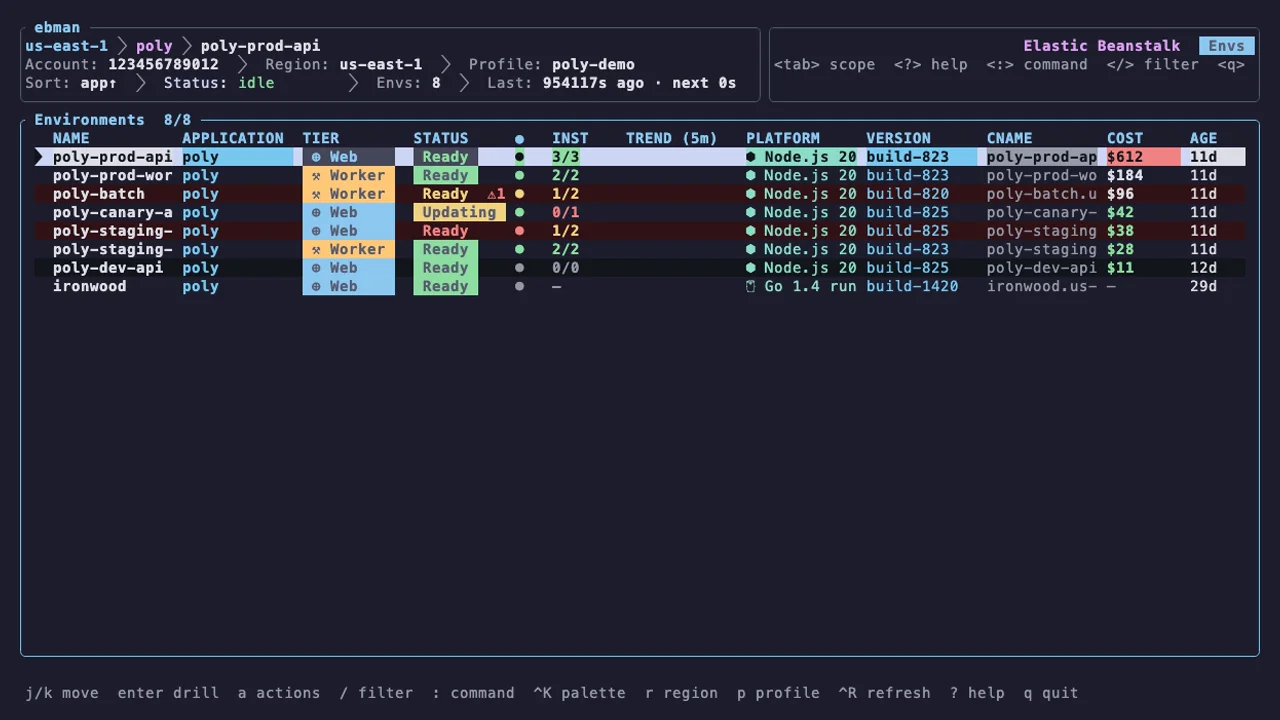
Task: Click the '<?> help' header hint
Action: [930, 65]
